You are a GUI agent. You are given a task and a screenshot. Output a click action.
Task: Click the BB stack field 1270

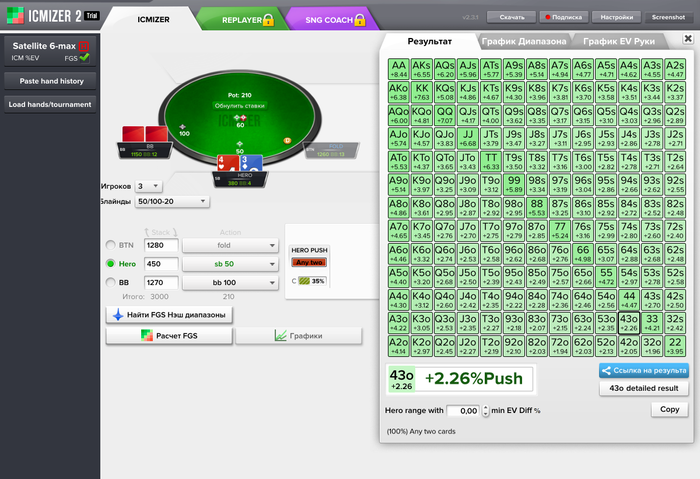click(161, 283)
